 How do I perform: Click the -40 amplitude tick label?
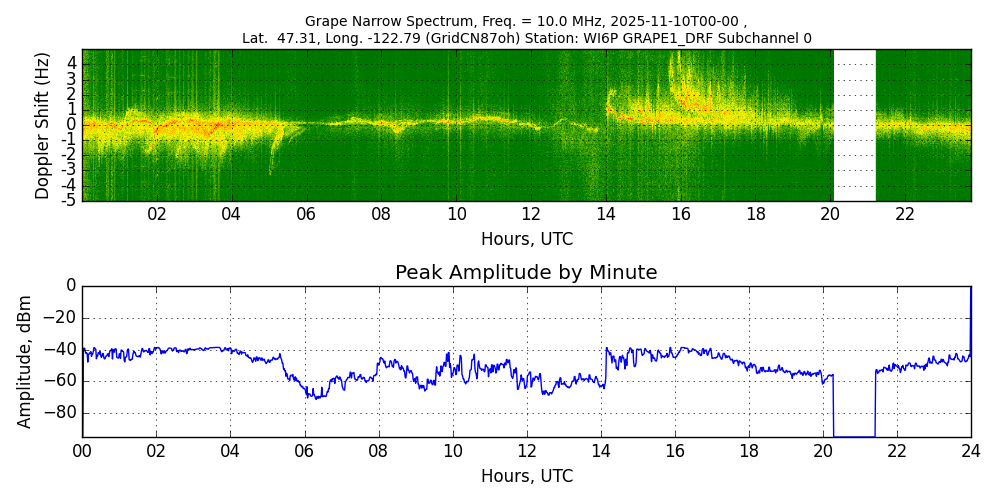tap(60, 349)
